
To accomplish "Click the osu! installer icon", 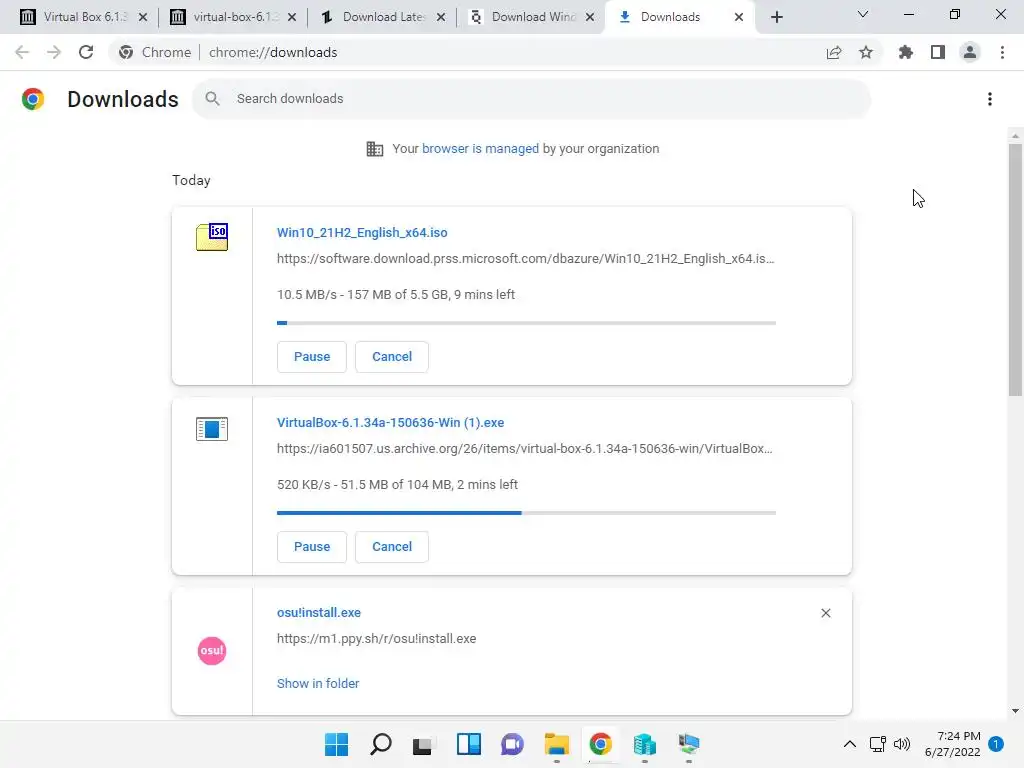I will click(212, 650).
